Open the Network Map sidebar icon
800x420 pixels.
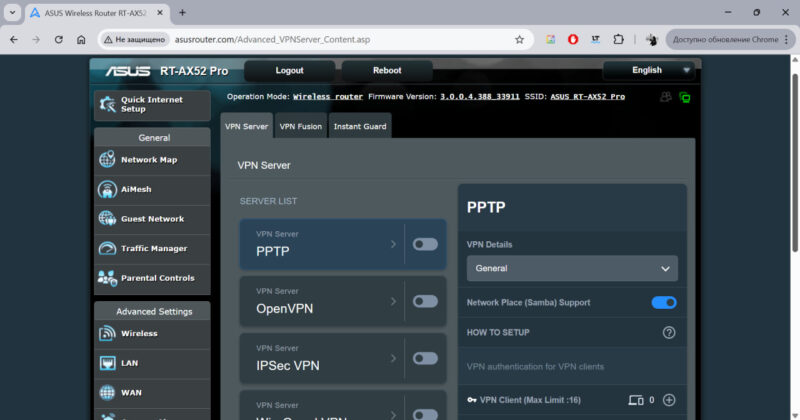click(x=107, y=159)
